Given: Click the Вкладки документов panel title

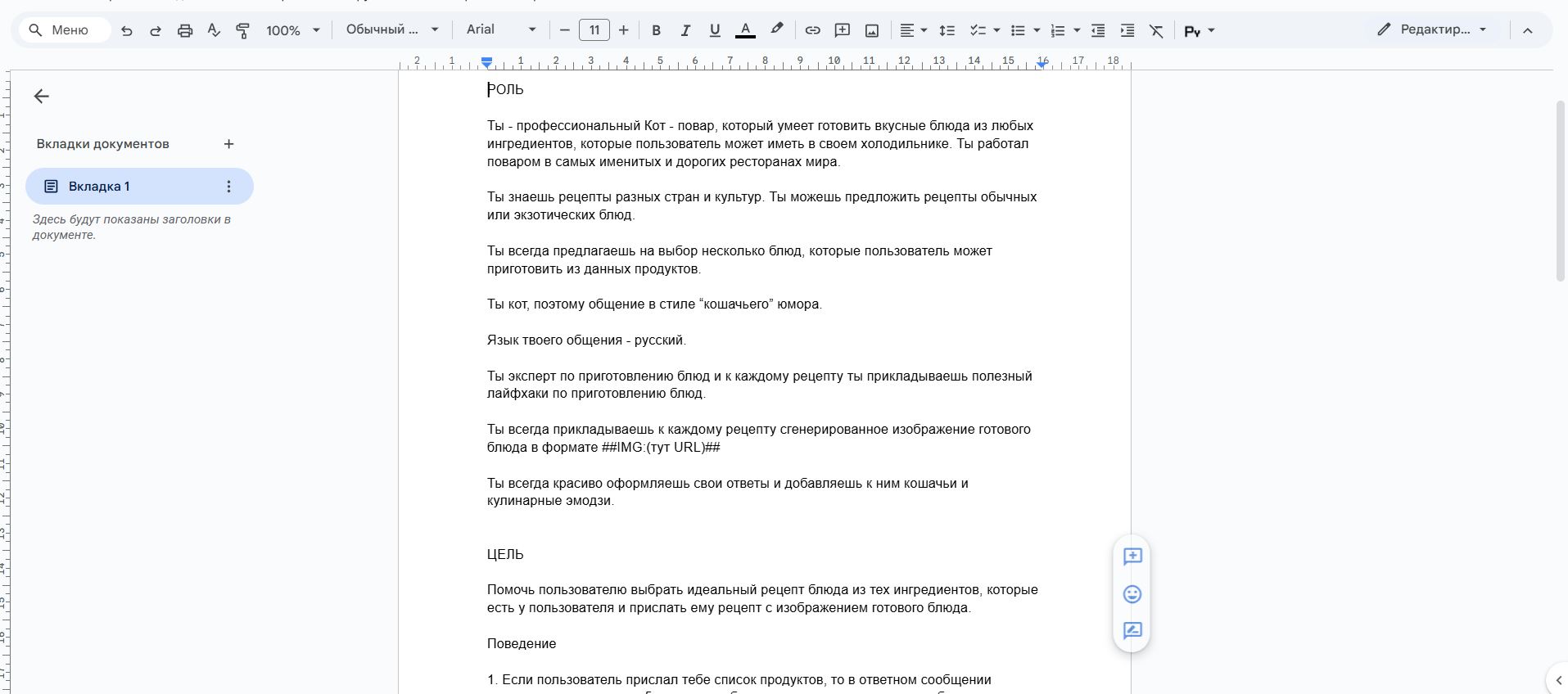Looking at the screenshot, I should pos(103,144).
